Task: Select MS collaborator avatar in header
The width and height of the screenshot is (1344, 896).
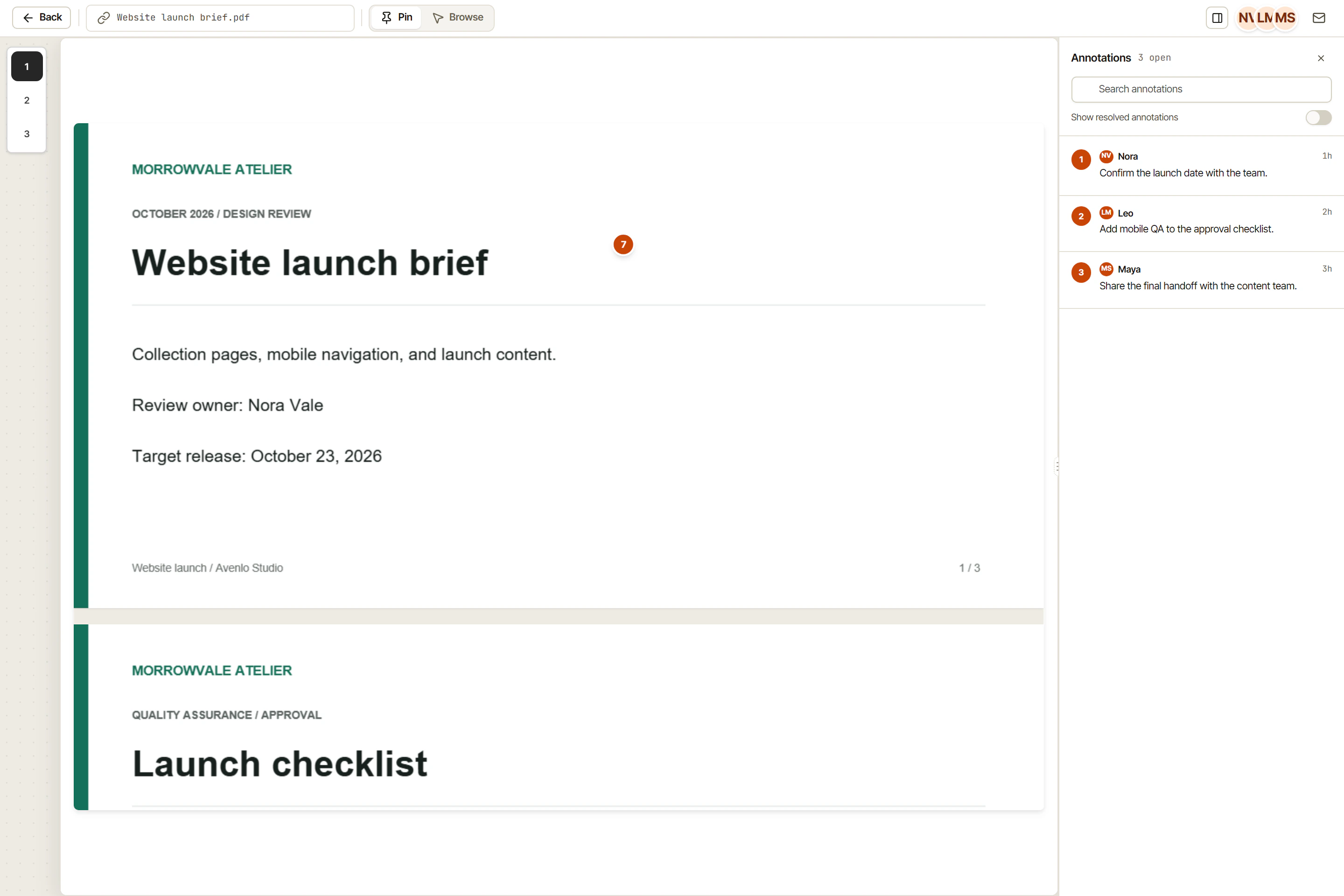Action: (x=1285, y=18)
